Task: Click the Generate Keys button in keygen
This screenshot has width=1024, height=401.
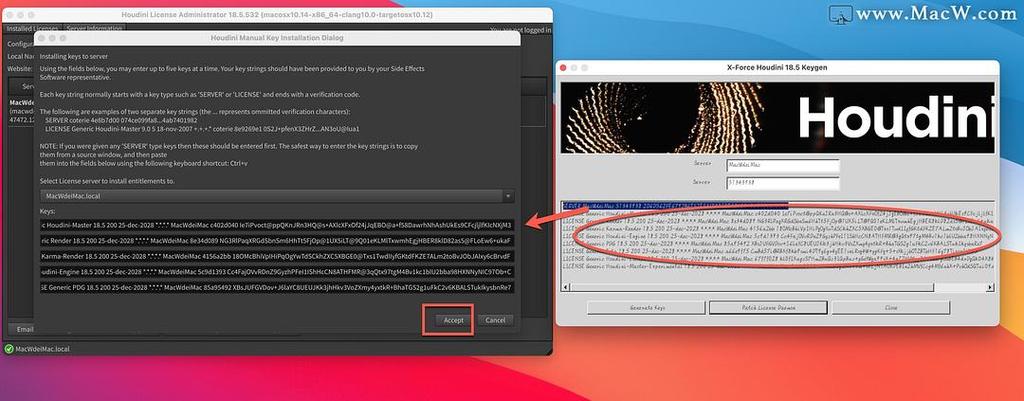Action: (646, 307)
